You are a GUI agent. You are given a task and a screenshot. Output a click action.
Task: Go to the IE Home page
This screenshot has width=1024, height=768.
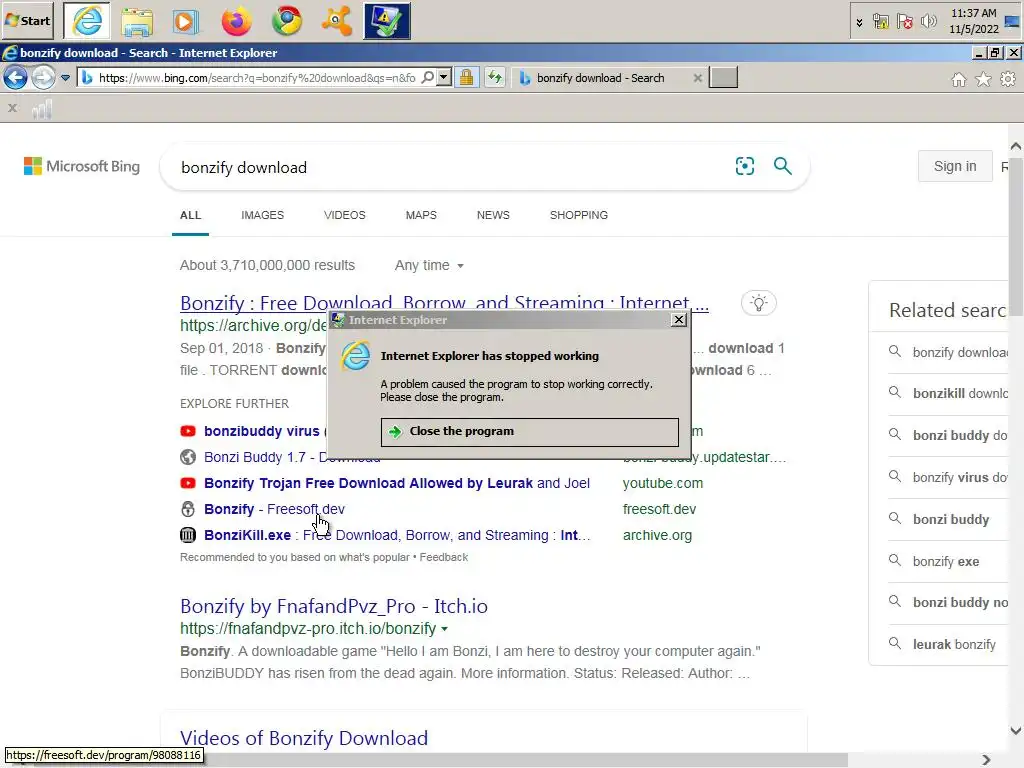959,80
